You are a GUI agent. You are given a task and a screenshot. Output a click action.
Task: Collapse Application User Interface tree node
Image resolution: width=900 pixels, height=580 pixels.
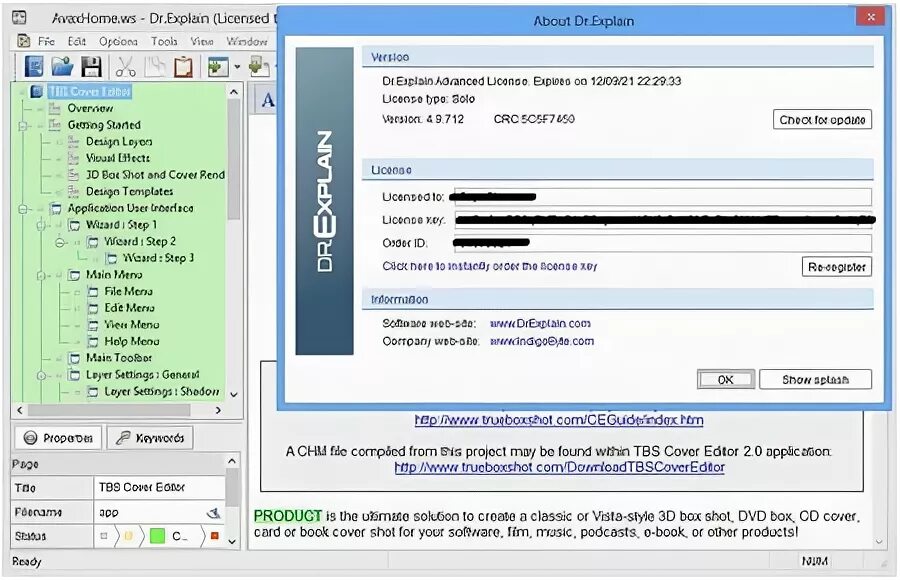click(x=23, y=208)
